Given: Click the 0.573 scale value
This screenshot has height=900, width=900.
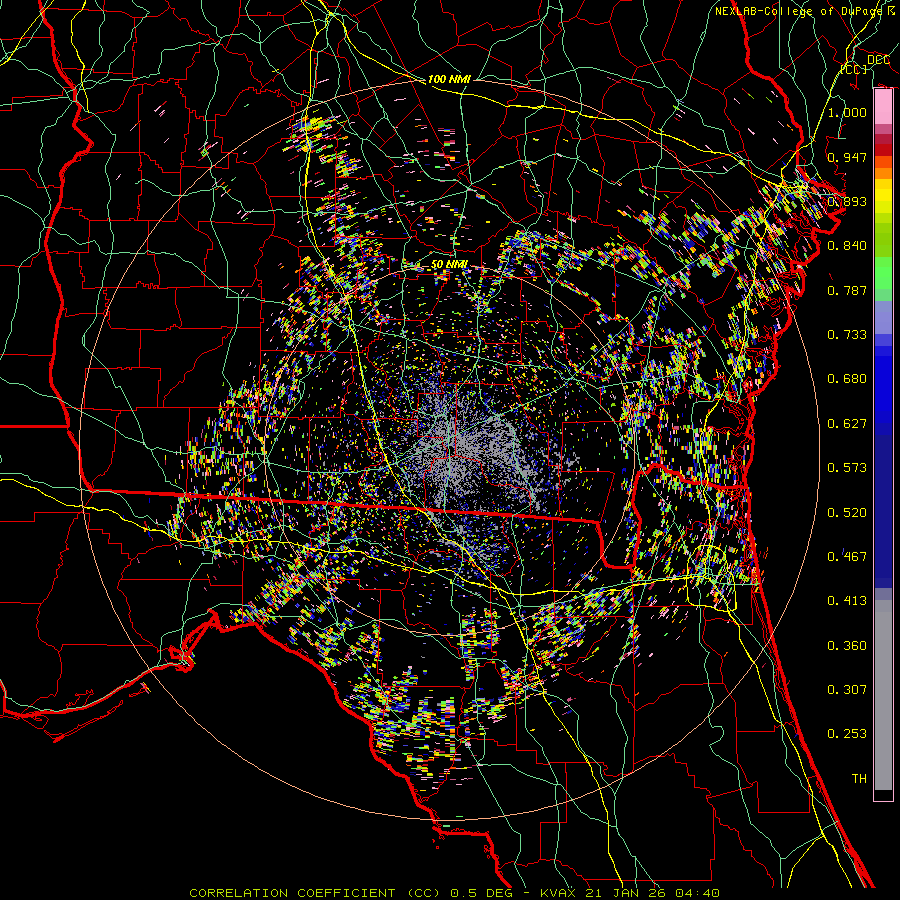Looking at the screenshot, I should [x=847, y=468].
